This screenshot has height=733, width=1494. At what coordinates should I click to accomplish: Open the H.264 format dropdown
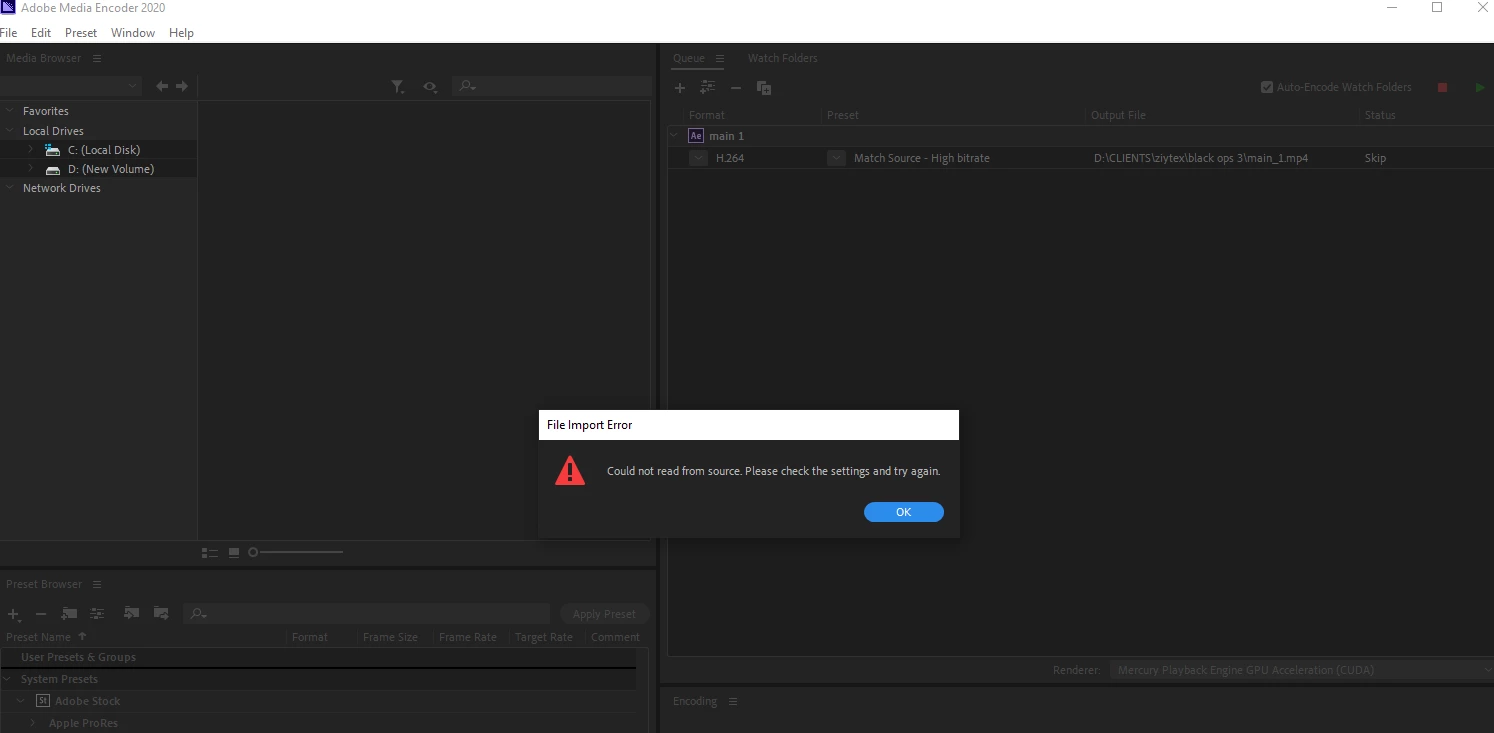698,158
